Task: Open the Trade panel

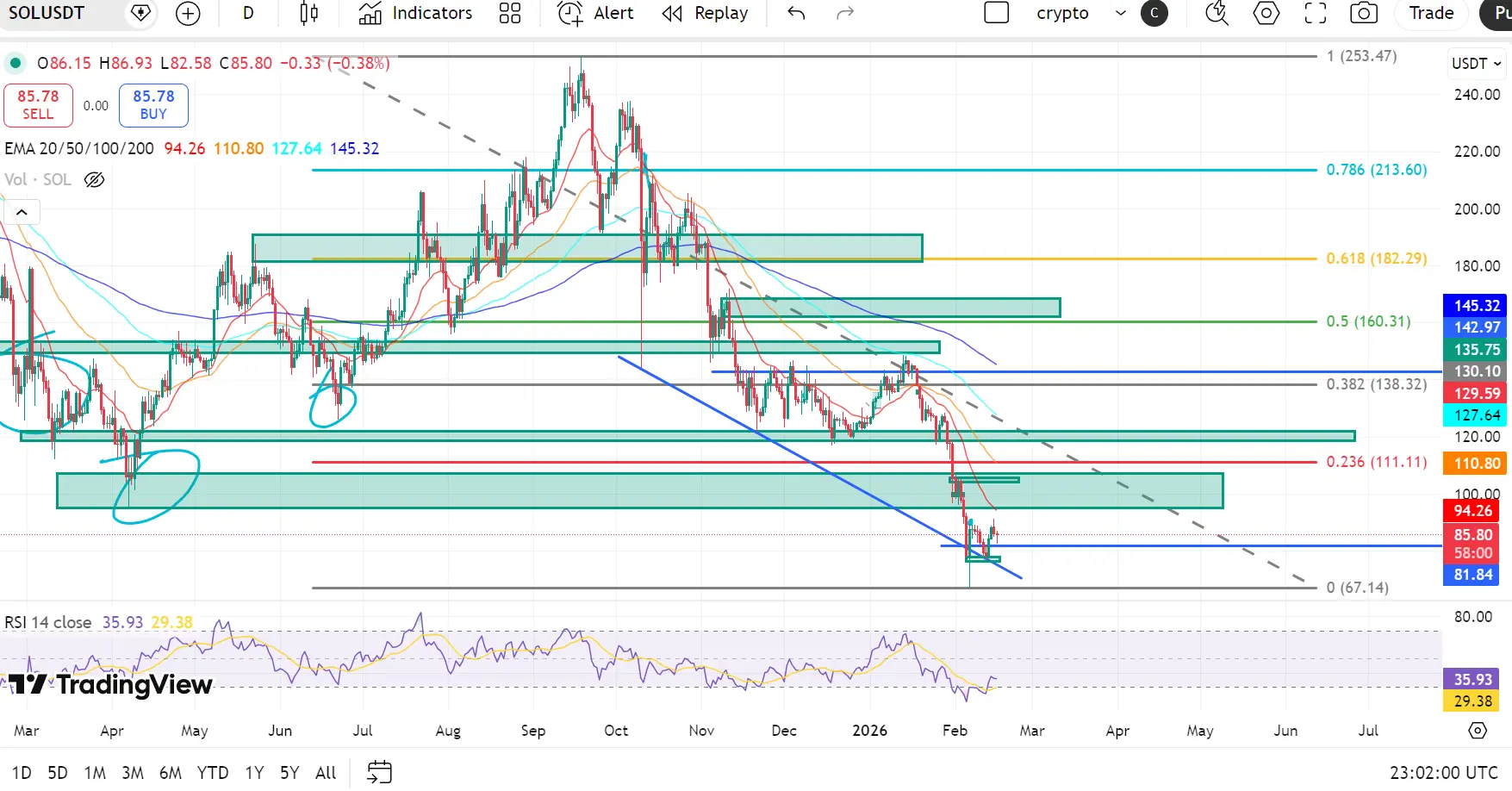Action: [x=1432, y=13]
